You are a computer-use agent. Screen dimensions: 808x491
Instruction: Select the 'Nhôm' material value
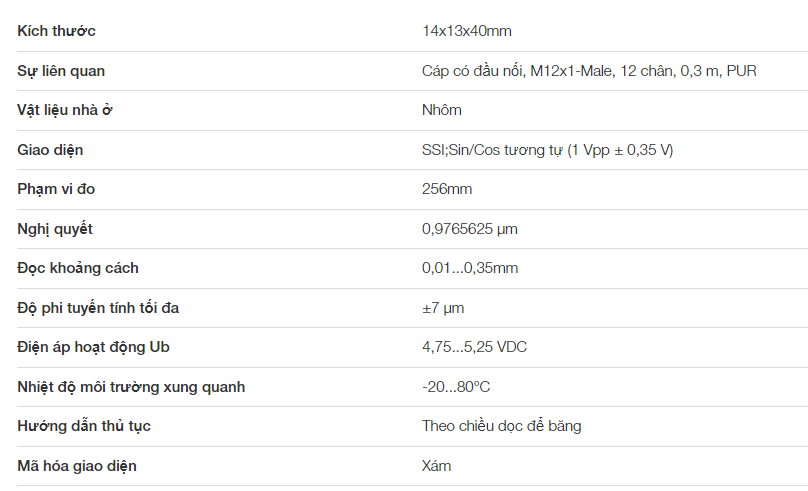coord(442,110)
